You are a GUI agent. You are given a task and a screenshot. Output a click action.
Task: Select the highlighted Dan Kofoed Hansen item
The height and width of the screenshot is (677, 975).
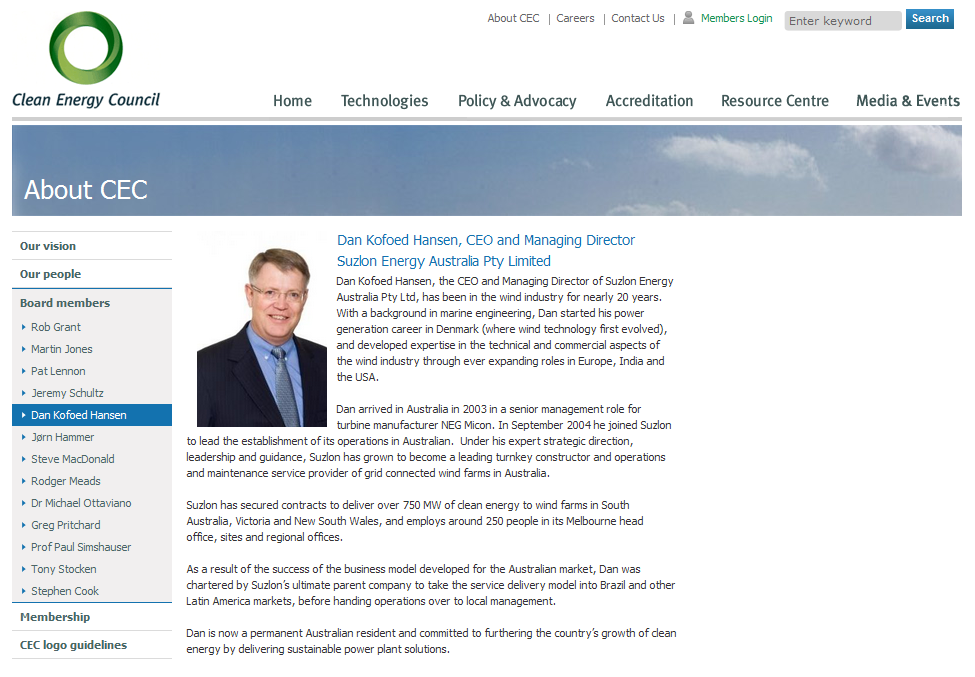[92, 415]
